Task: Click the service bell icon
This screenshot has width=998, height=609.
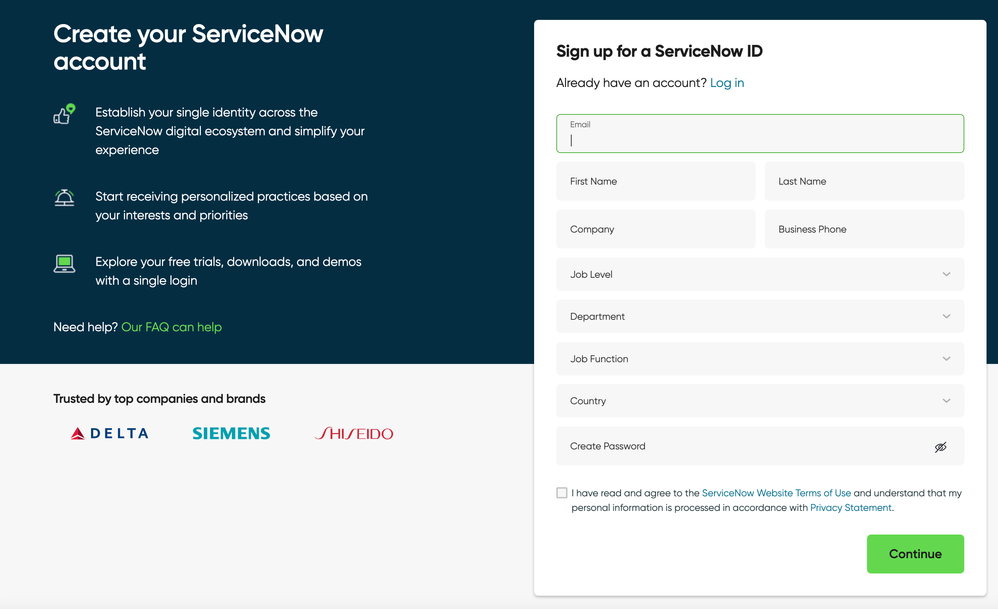Action: (x=64, y=198)
